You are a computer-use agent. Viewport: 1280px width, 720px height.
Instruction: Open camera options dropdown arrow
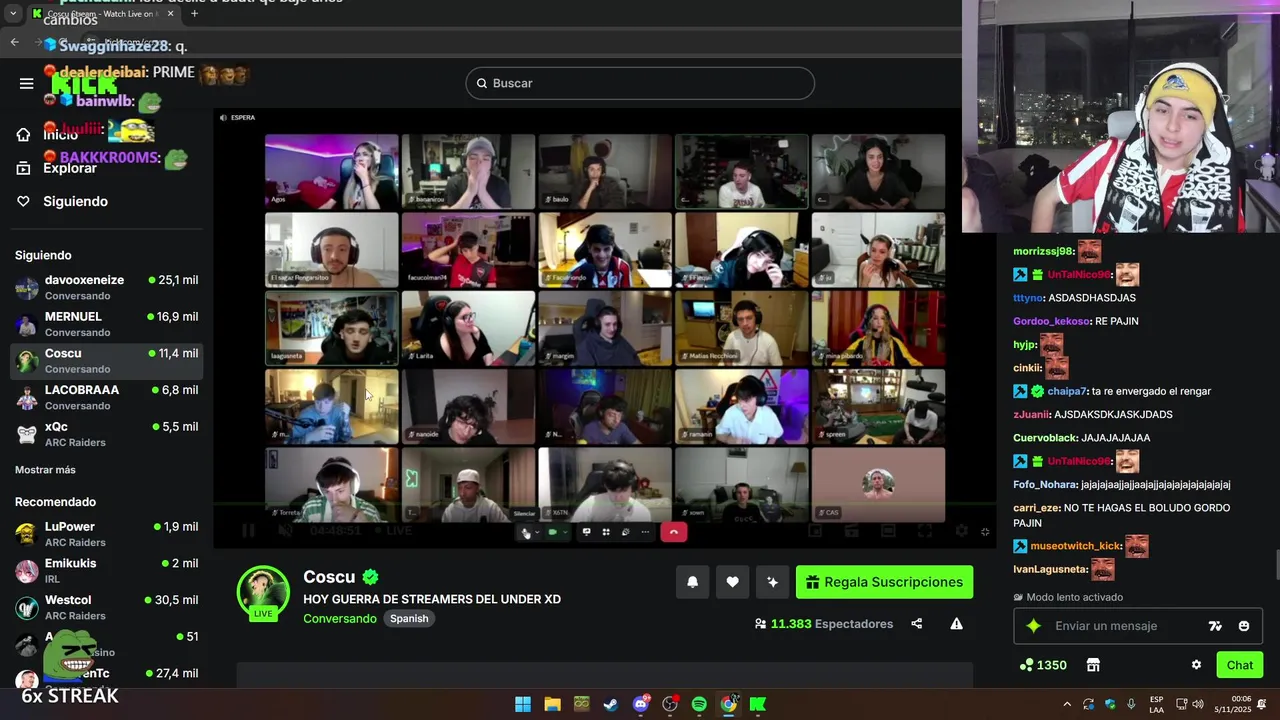pos(565,532)
